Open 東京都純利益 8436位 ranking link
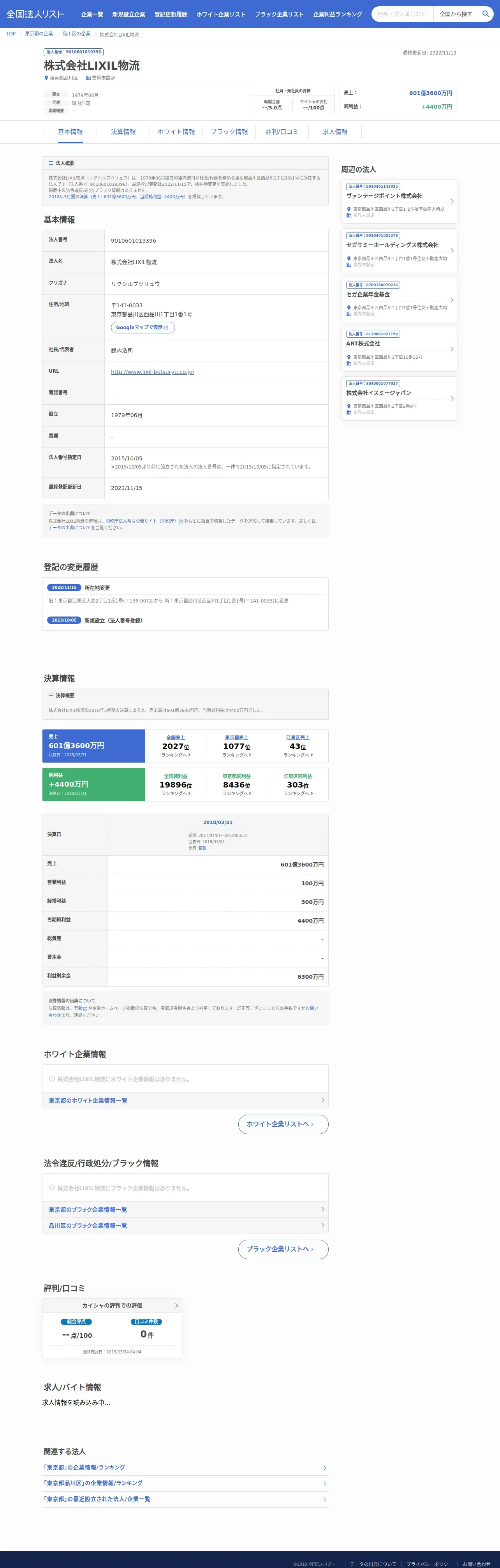 click(x=237, y=785)
